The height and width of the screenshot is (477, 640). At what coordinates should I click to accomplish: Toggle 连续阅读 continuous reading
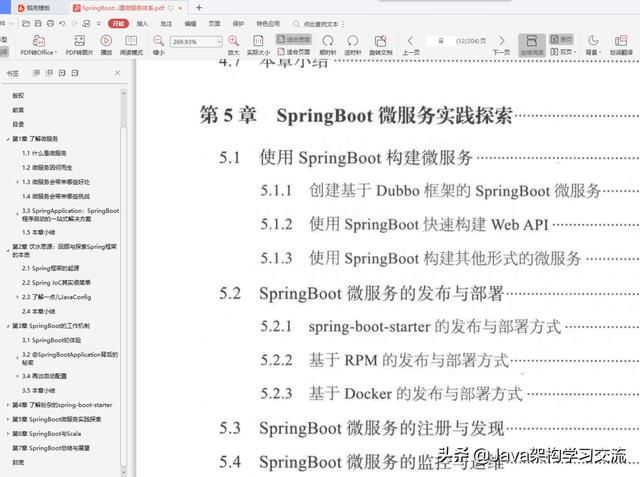click(531, 45)
